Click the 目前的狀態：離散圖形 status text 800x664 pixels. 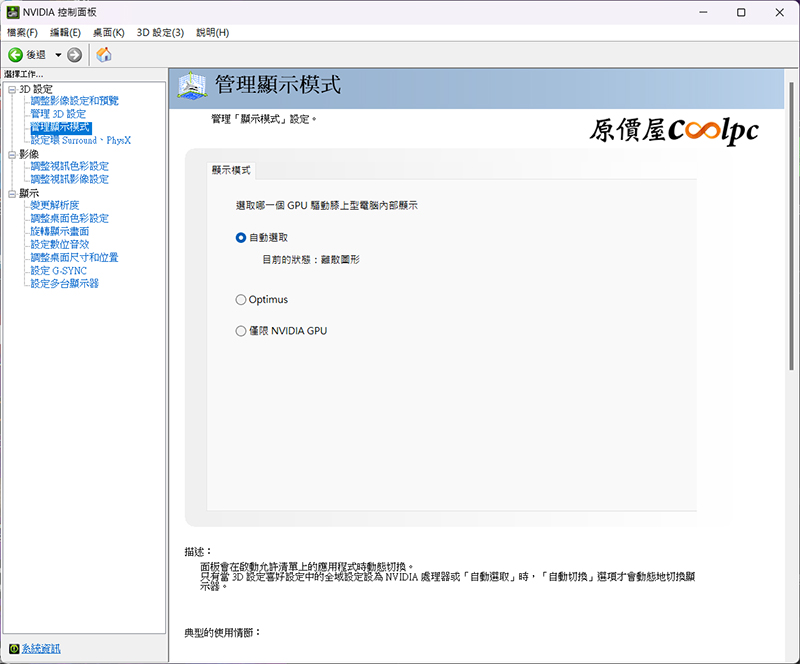pos(311,260)
